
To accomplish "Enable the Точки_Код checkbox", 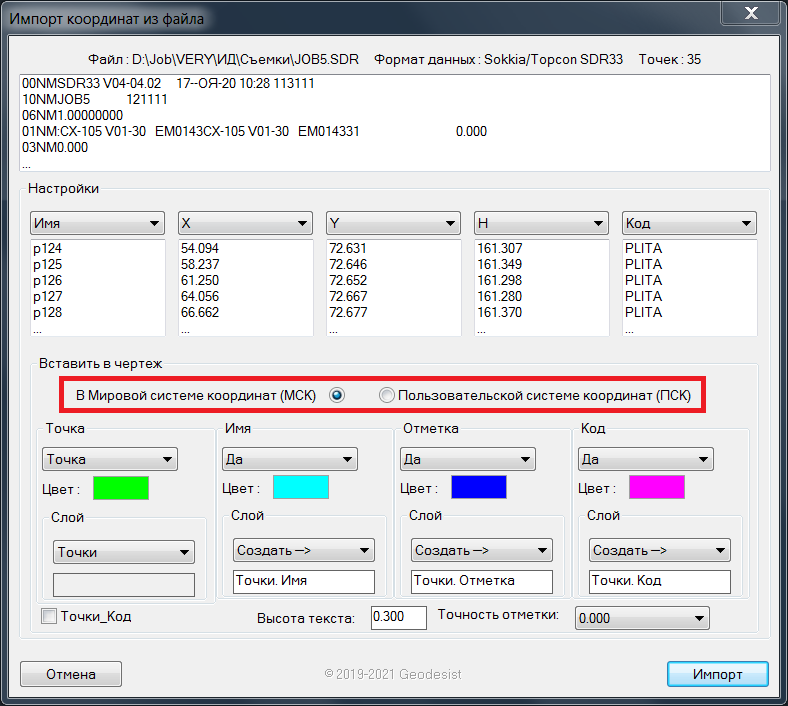I will pyautogui.click(x=49, y=617).
